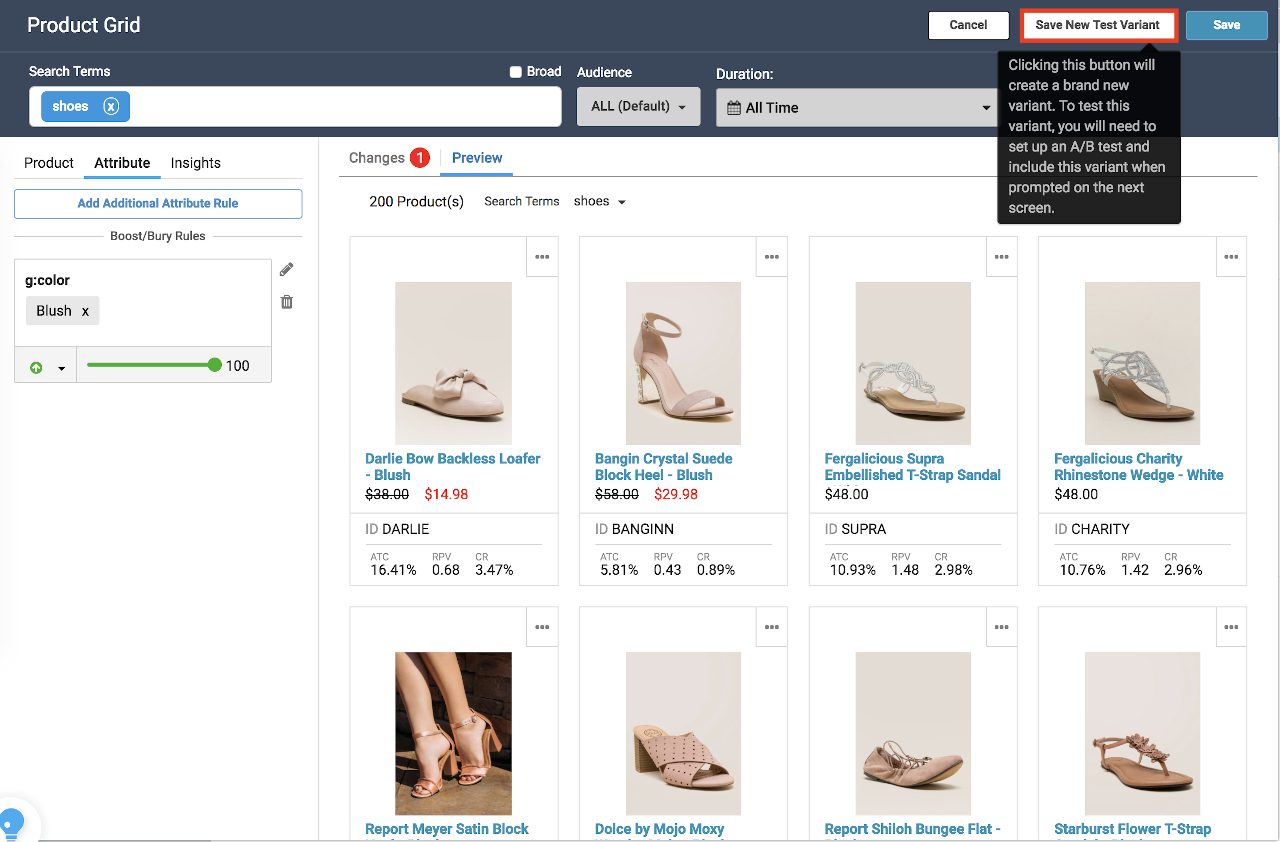Open options menu for Starburst Flower T-Strap

[1231, 627]
